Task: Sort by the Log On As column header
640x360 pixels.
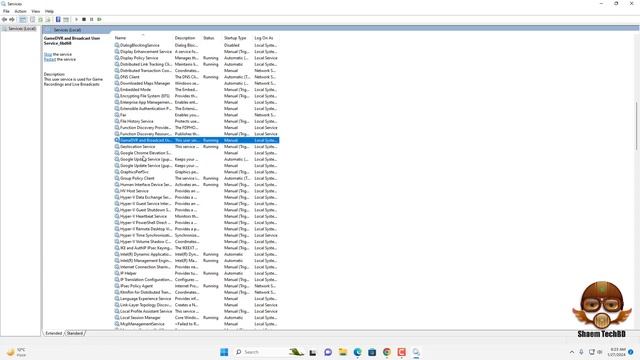Action: click(265, 38)
